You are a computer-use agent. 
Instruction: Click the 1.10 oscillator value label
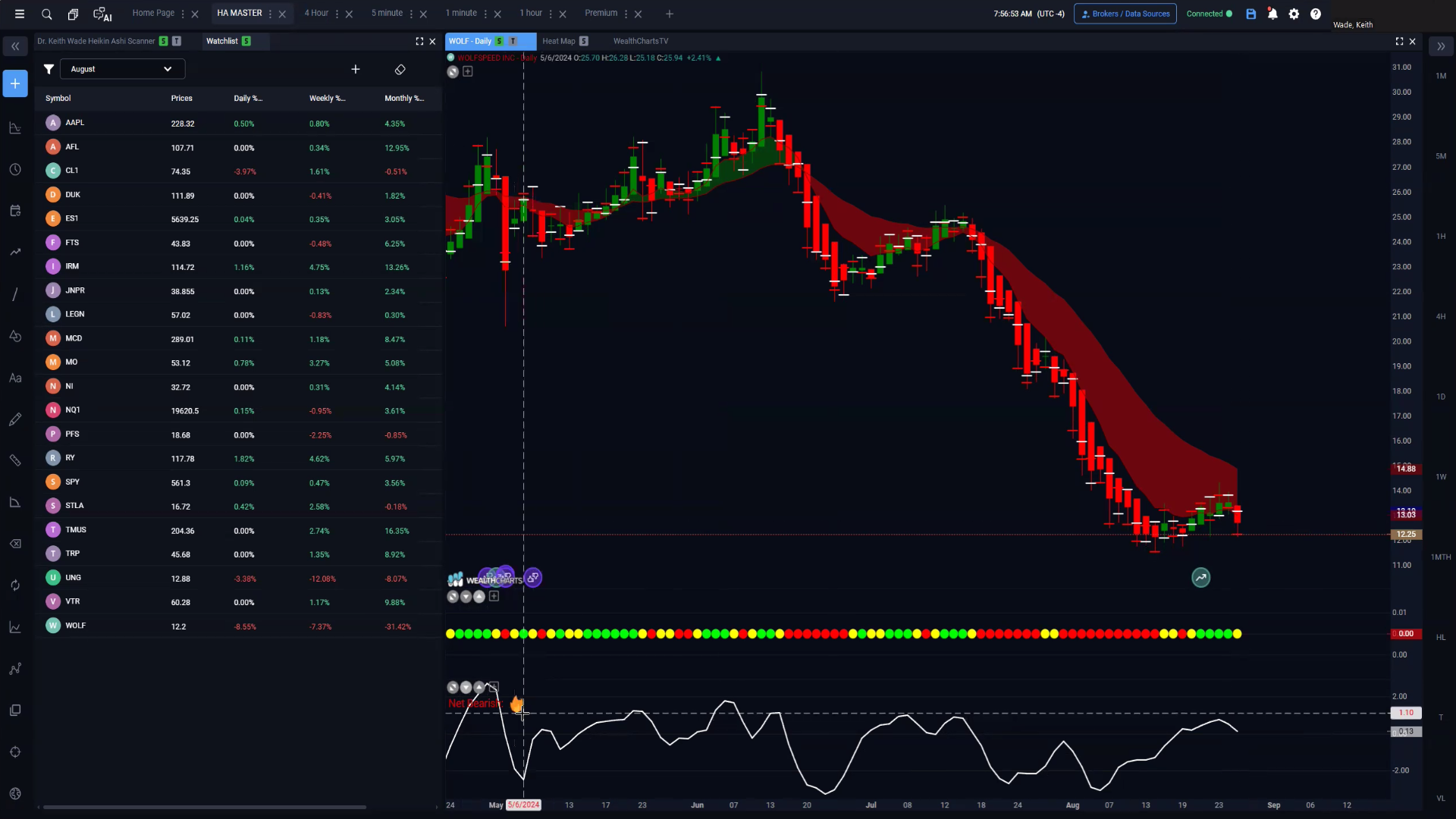click(1406, 713)
